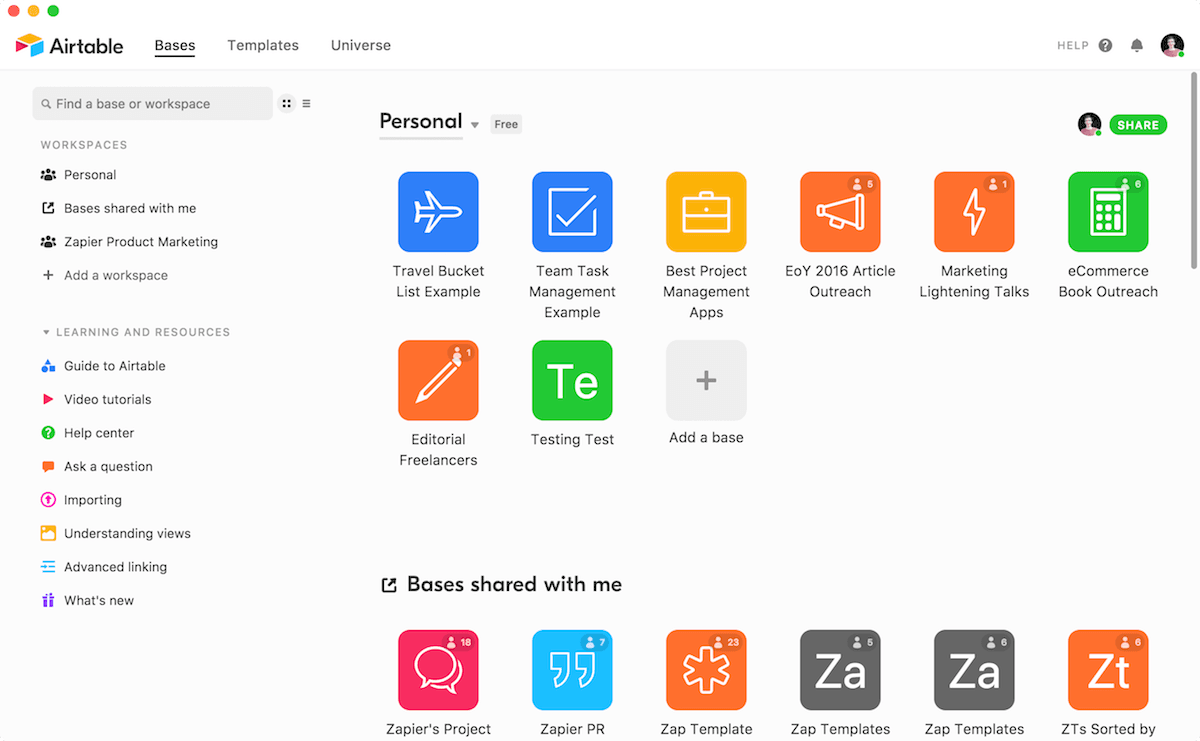Open the Help question mark icon
The image size is (1200, 741).
click(x=1105, y=45)
